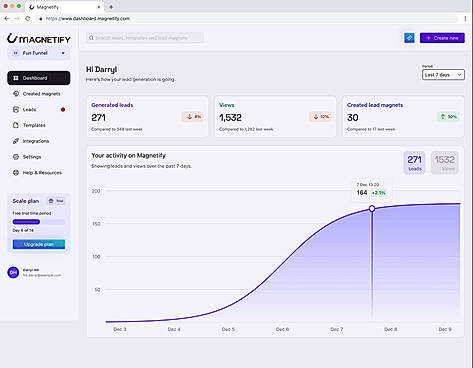Image resolution: width=473 pixels, height=368 pixels.
Task: Click the Upgrade plan button
Action: pos(39,244)
